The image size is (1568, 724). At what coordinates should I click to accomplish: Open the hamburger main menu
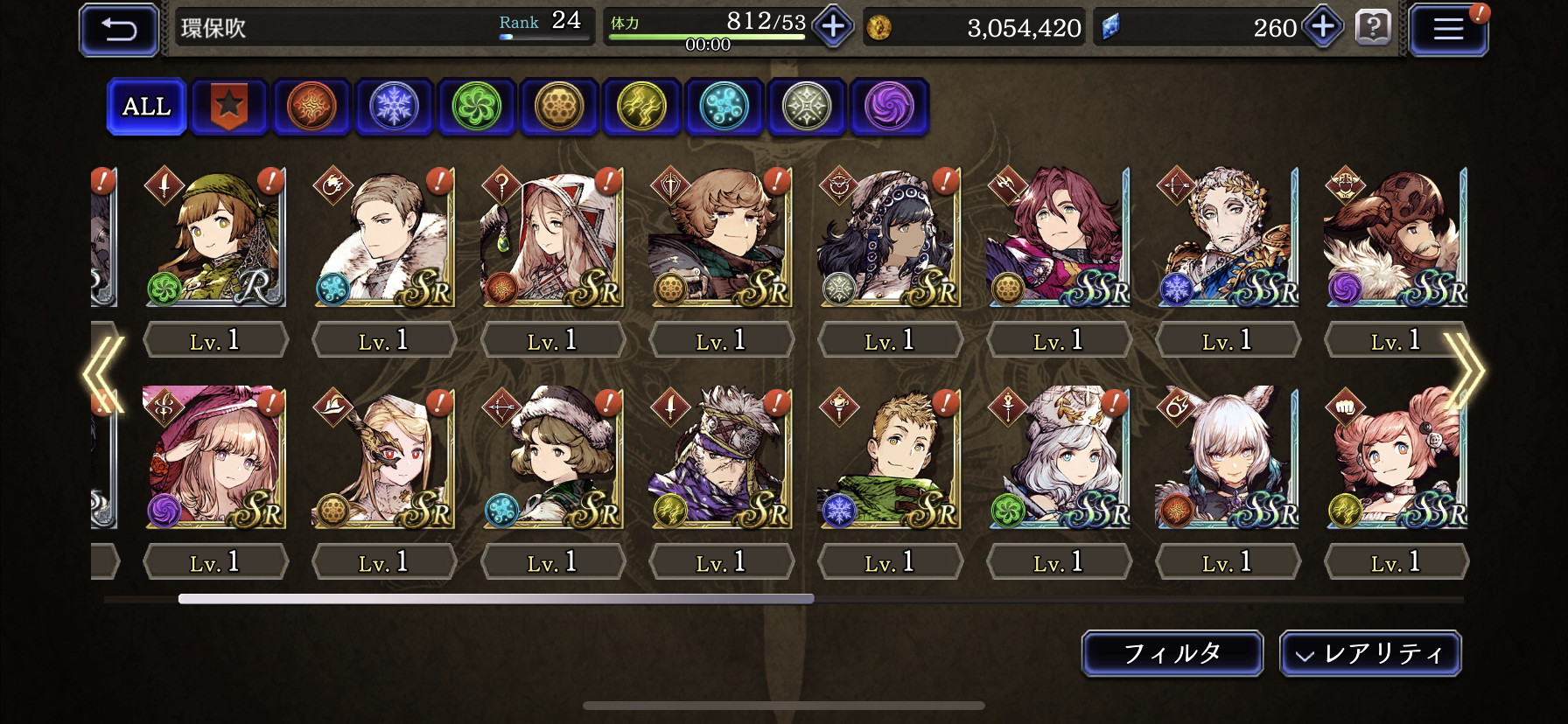point(1448,29)
